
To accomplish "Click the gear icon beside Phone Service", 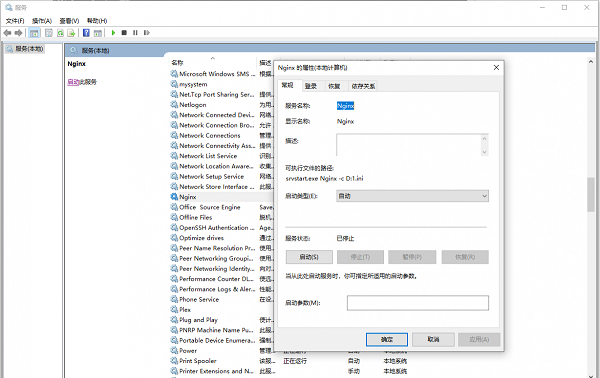I will [174, 299].
